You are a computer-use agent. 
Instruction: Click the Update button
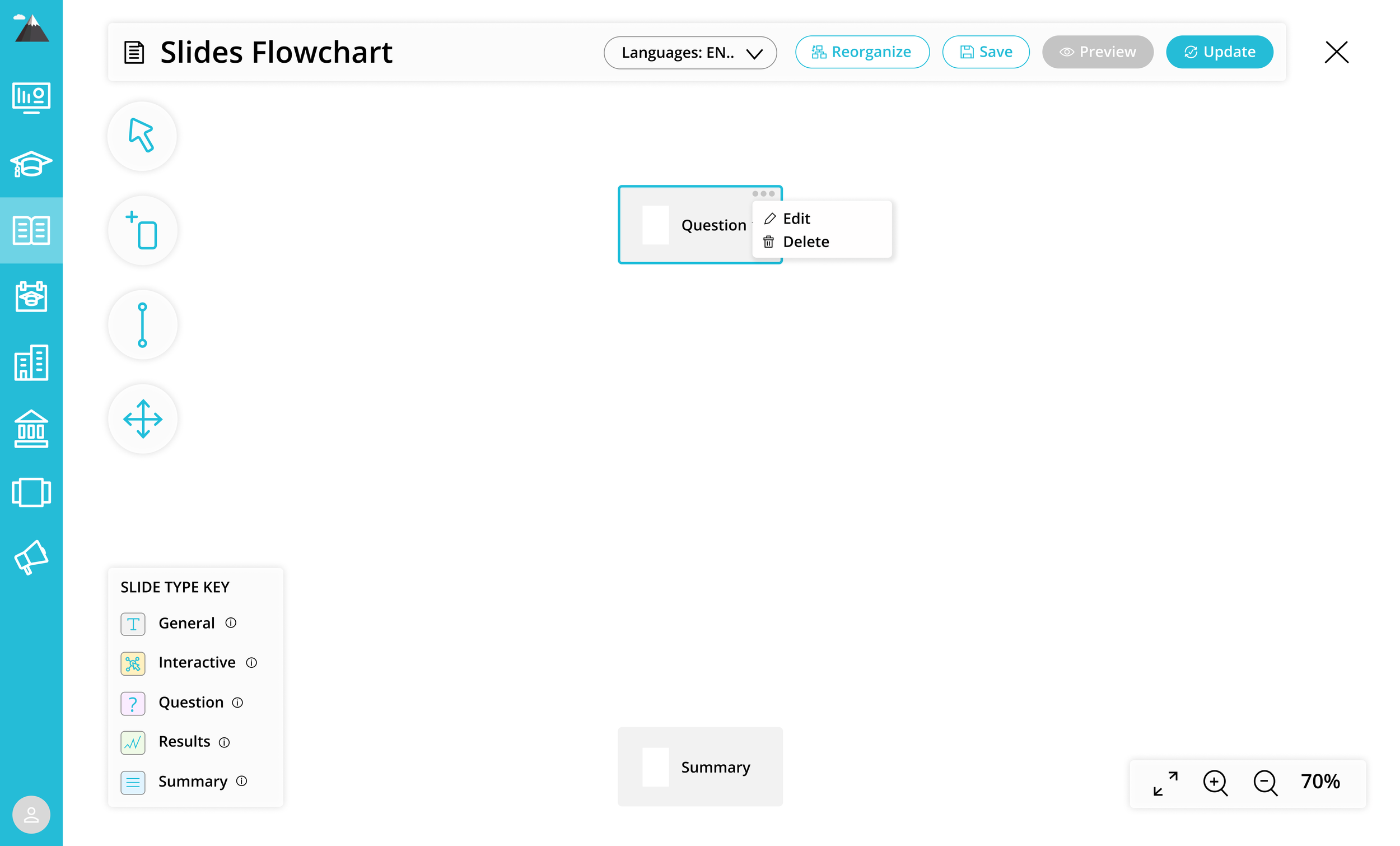pos(1219,52)
